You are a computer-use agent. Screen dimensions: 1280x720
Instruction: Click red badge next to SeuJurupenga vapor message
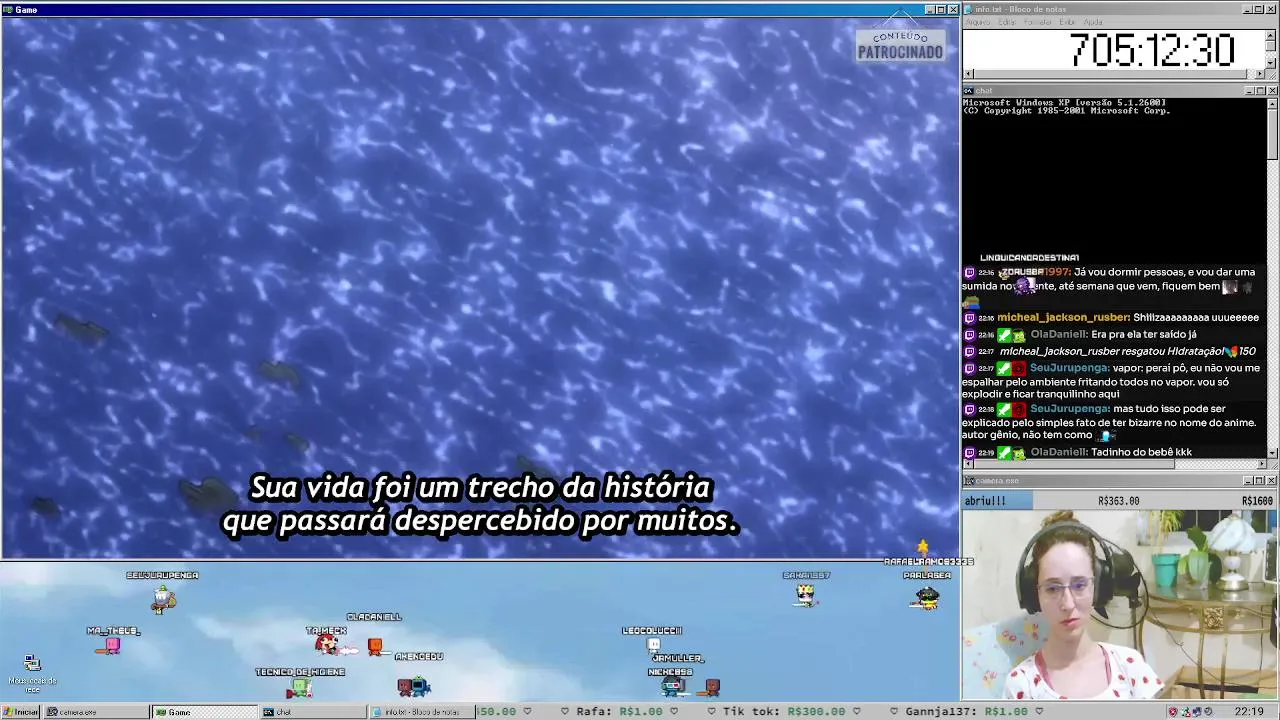[x=1019, y=368]
